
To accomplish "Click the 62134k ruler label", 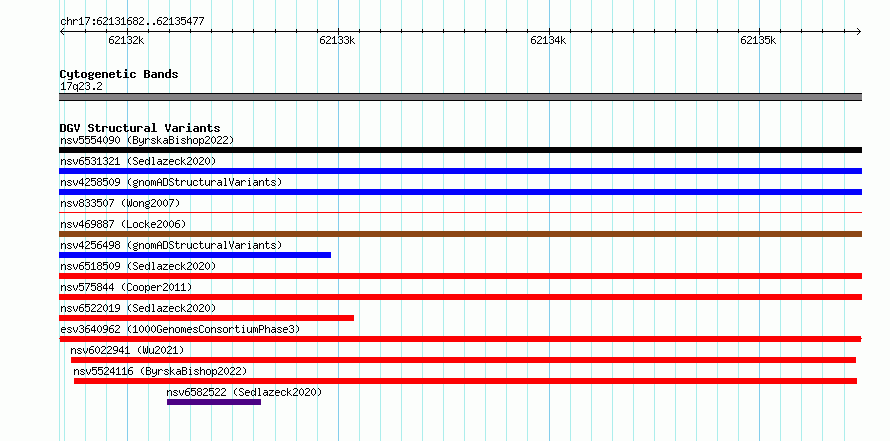I will (548, 40).
